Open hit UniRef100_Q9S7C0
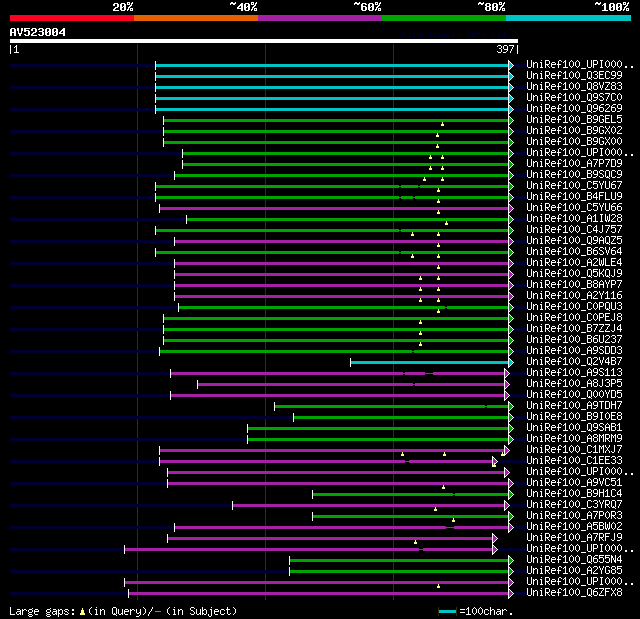This screenshot has height=619, width=640. (574, 98)
